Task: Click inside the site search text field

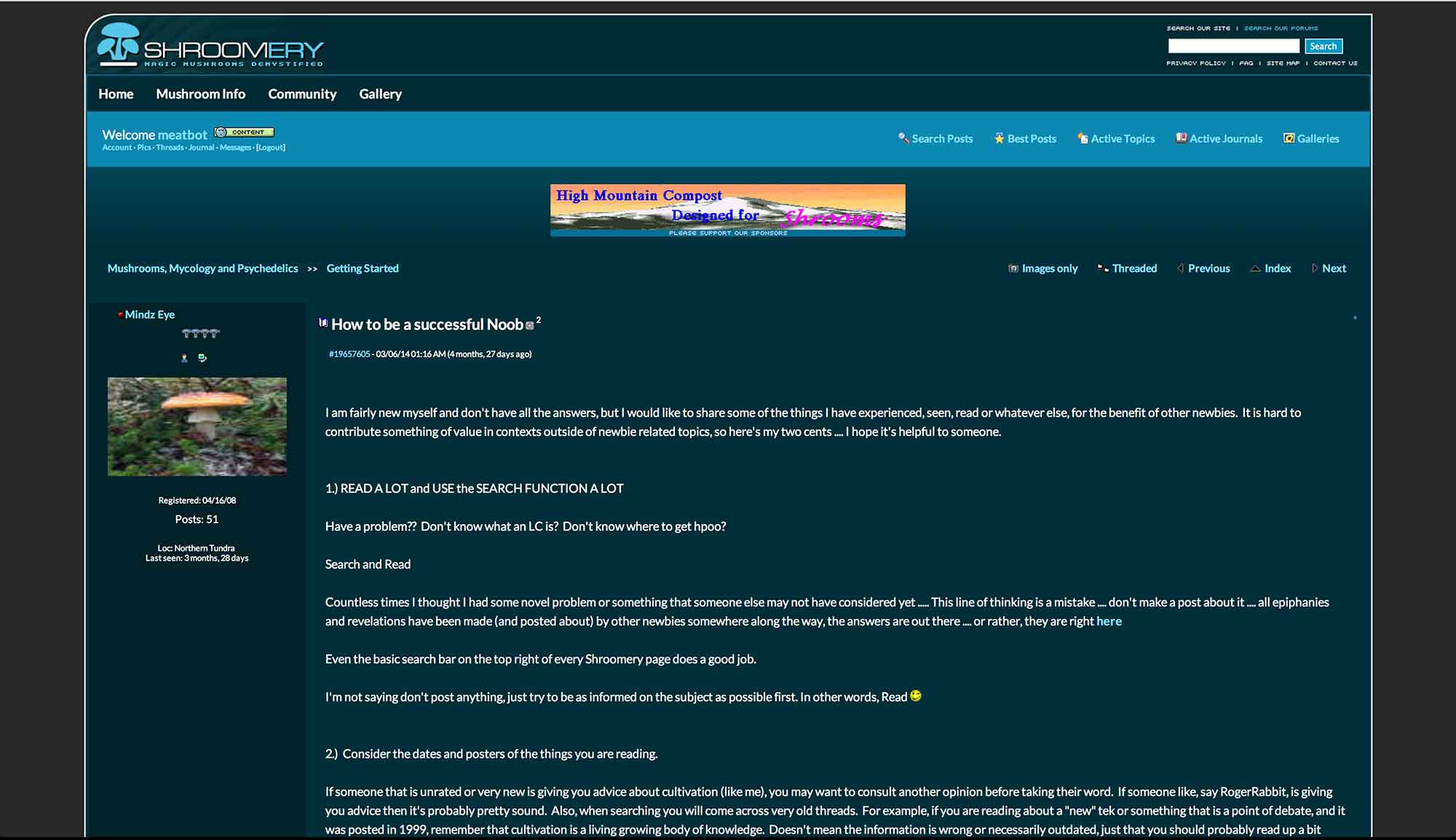Action: pos(1233,45)
